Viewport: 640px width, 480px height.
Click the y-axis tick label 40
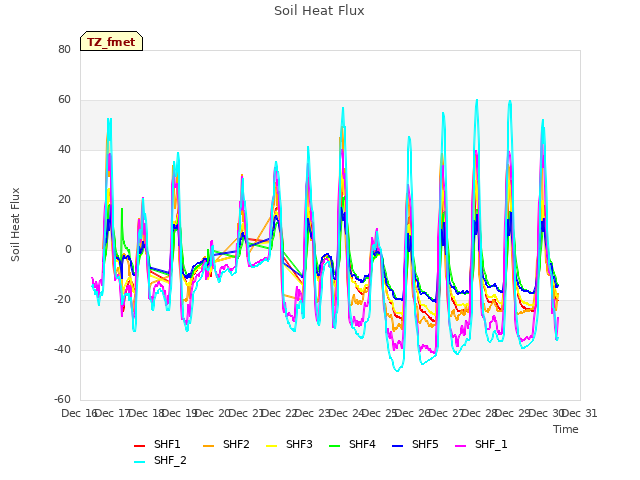[x=64, y=149]
